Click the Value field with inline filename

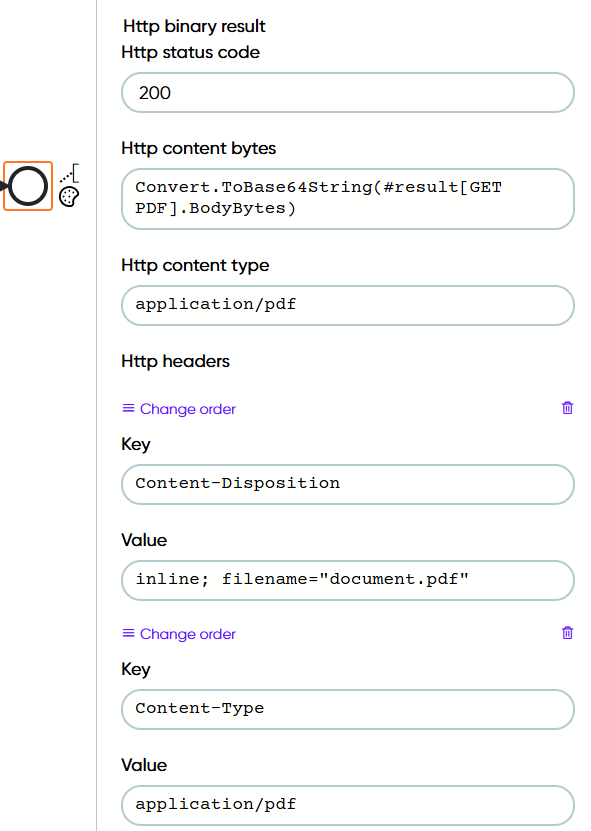click(348, 580)
